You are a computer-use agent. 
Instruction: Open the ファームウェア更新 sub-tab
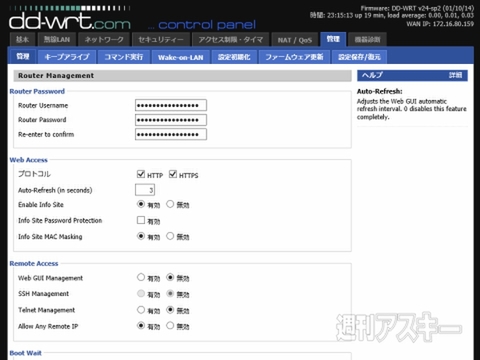tap(294, 57)
